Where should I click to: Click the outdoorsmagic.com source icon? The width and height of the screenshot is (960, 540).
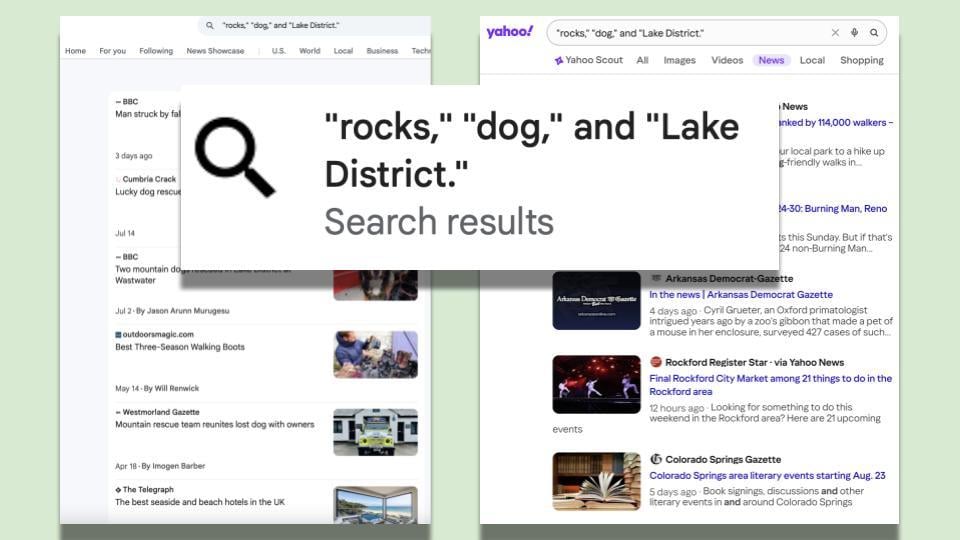[x=118, y=334]
